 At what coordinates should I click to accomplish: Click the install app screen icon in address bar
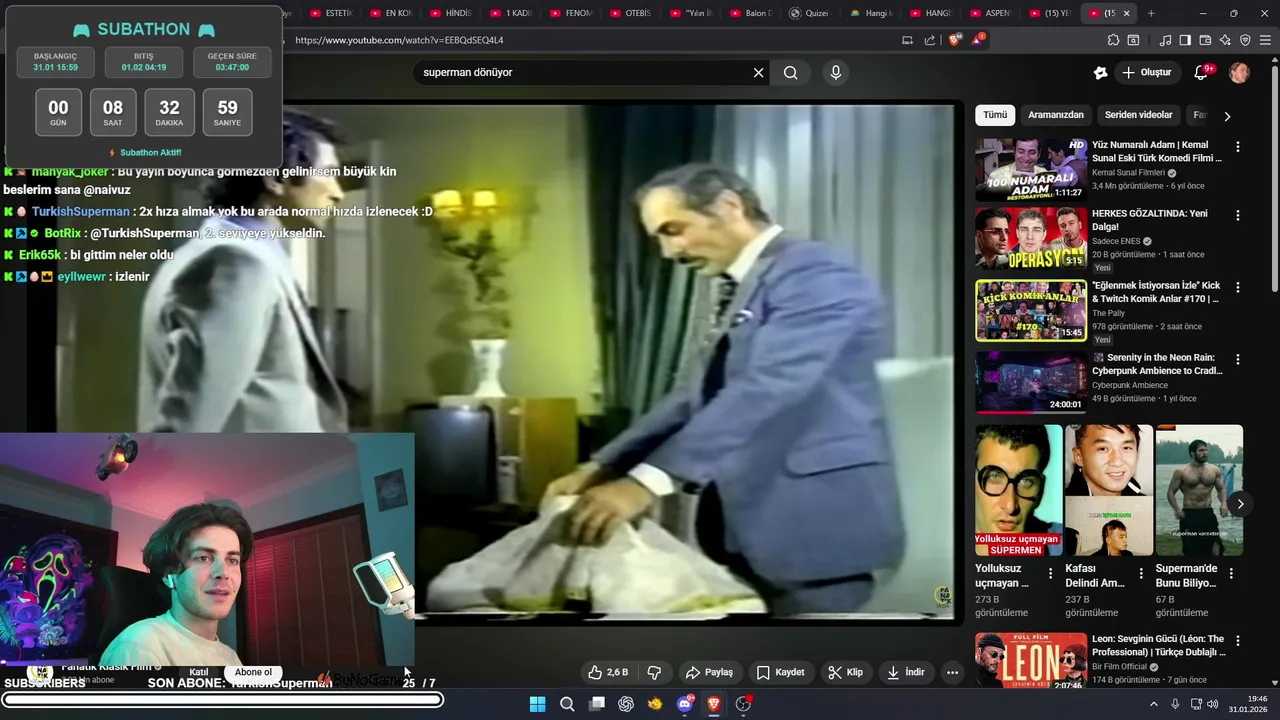pyautogui.click(x=908, y=40)
